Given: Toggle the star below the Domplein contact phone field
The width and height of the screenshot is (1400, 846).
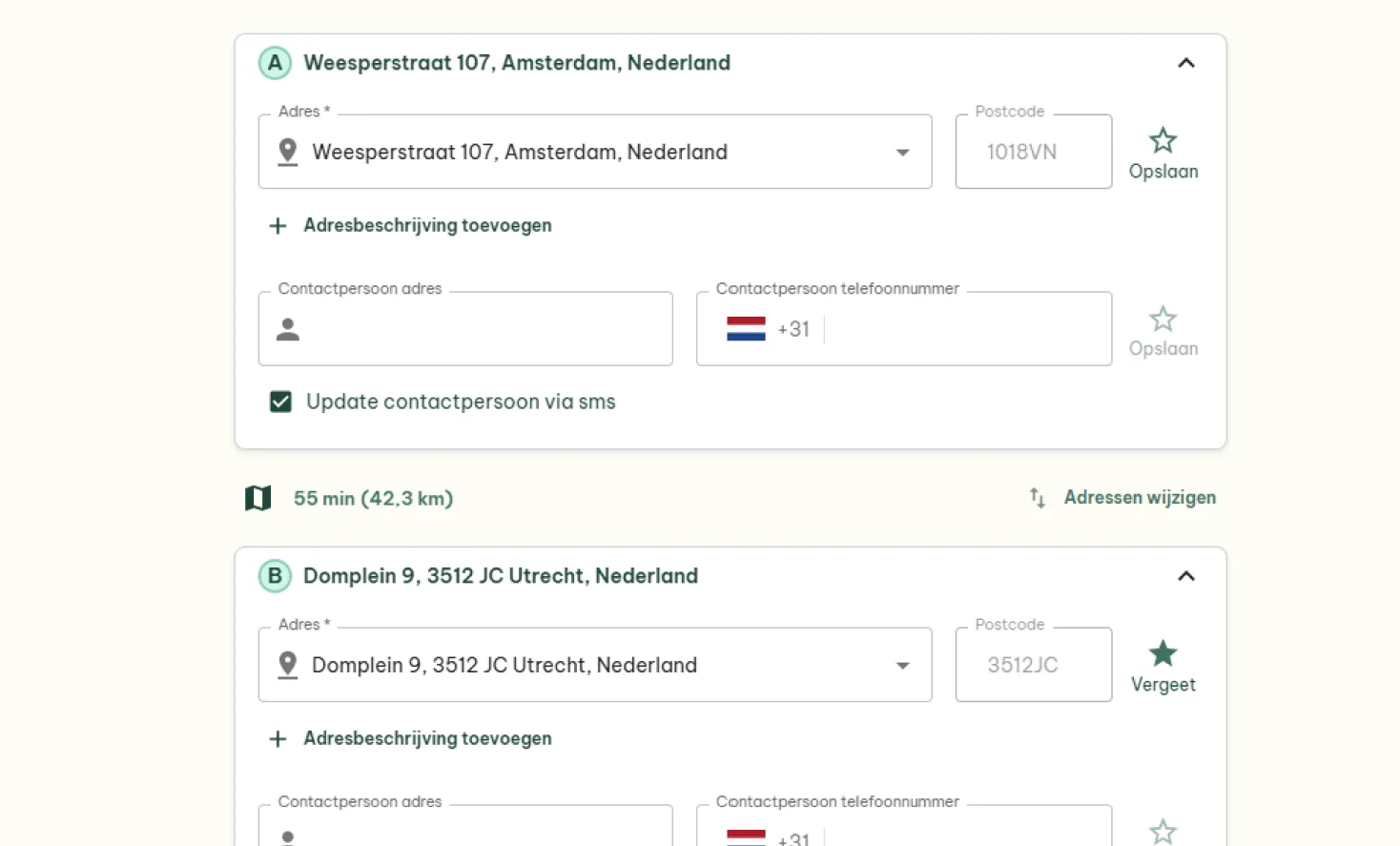Looking at the screenshot, I should tap(1163, 831).
